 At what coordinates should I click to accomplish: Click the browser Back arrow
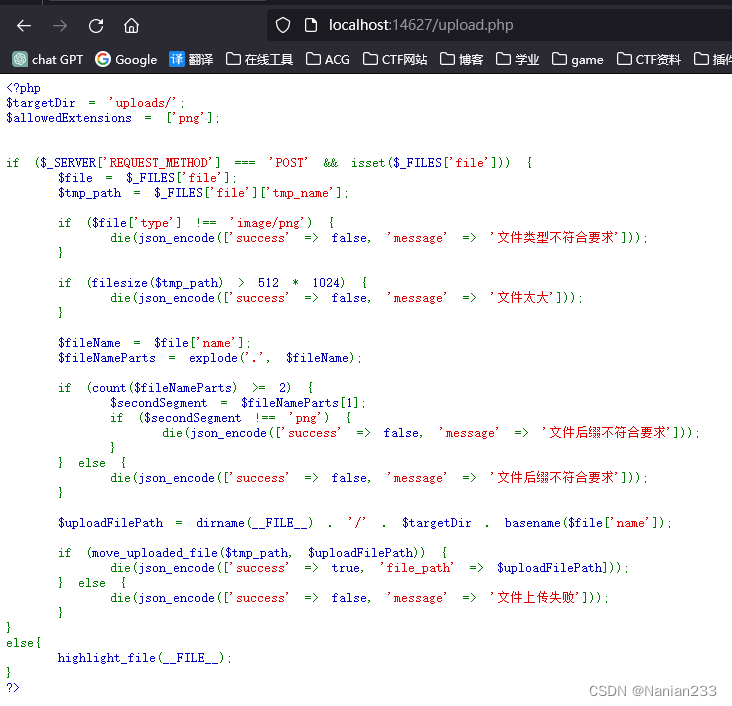tap(24, 26)
